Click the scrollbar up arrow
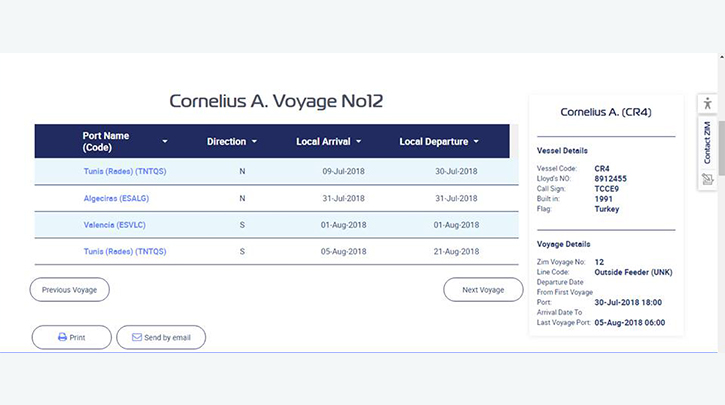The width and height of the screenshot is (725, 405). click(721, 56)
